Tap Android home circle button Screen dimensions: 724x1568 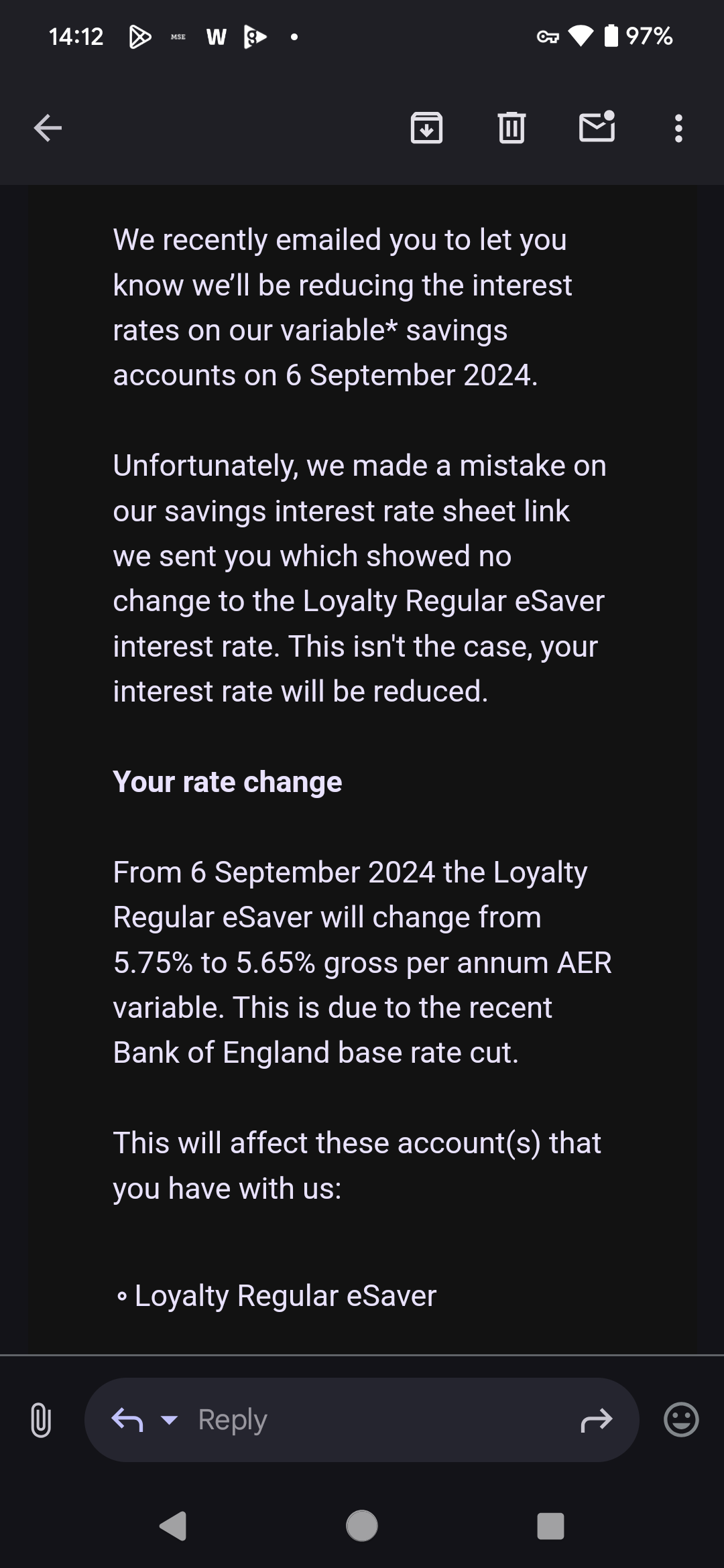point(362,1526)
